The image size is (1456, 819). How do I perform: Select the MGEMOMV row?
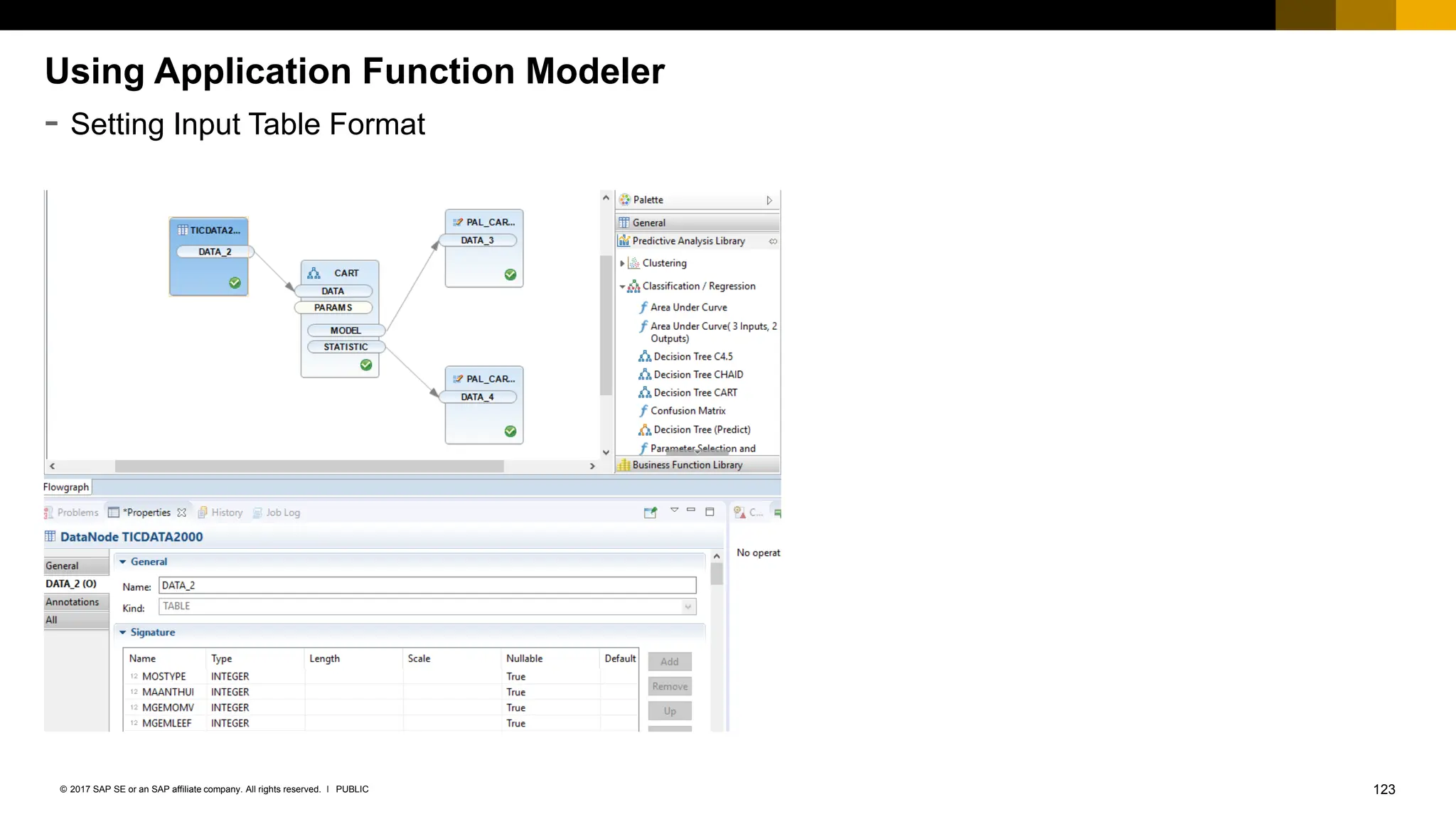tap(380, 707)
